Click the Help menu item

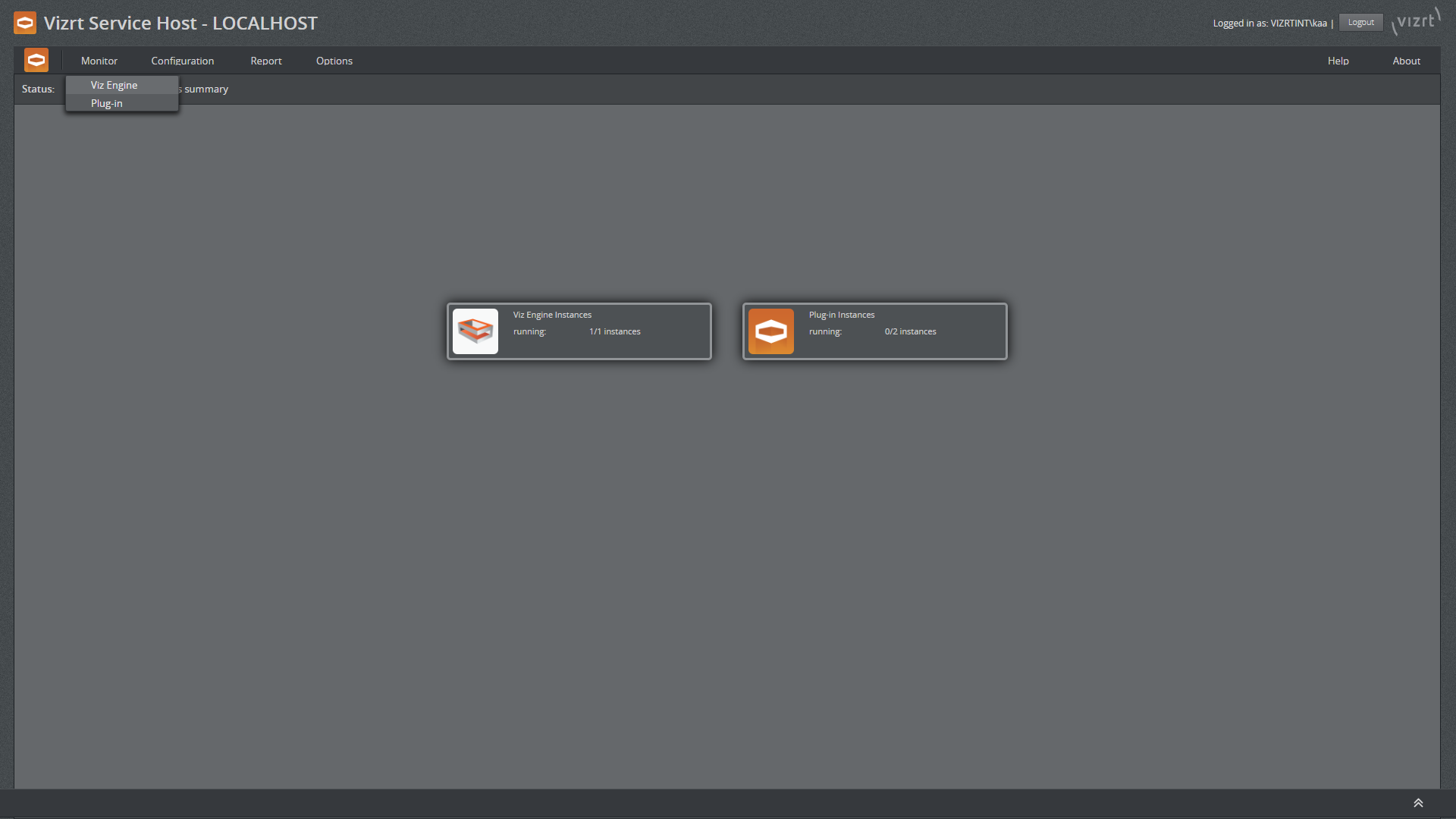point(1338,61)
